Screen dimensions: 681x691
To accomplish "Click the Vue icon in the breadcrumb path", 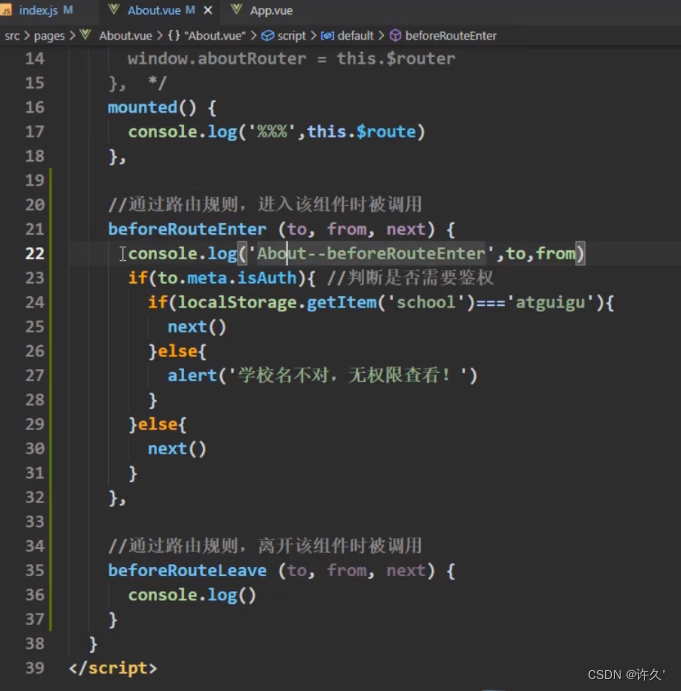I will click(x=85, y=35).
